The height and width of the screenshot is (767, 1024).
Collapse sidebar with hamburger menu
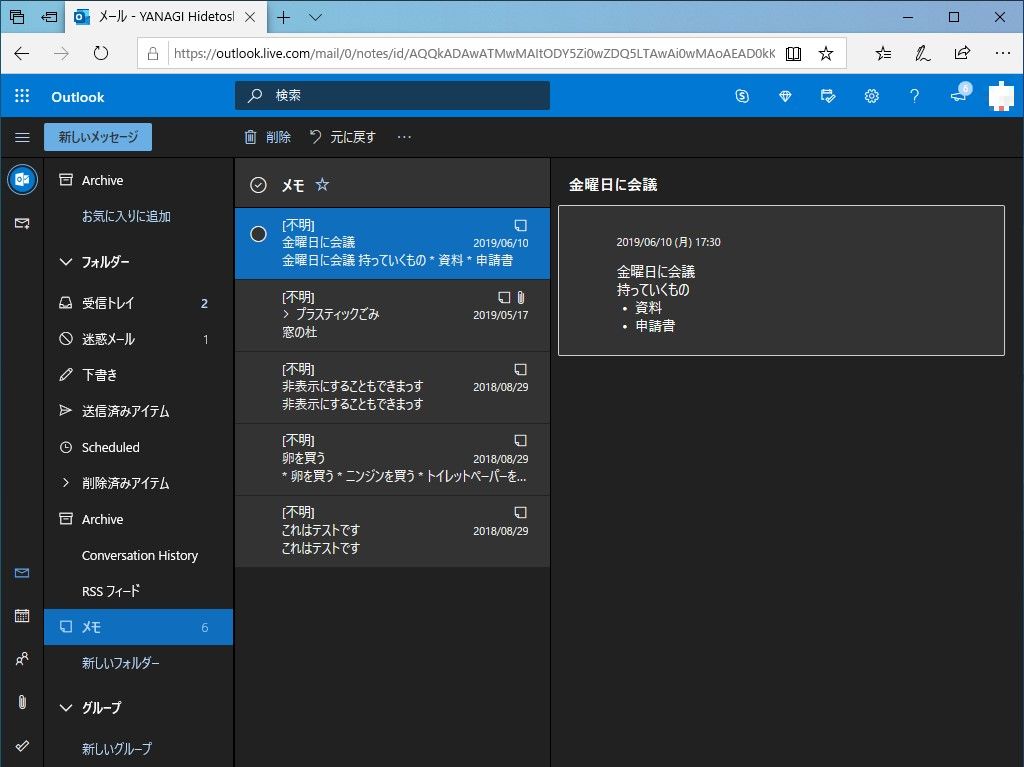[22, 137]
